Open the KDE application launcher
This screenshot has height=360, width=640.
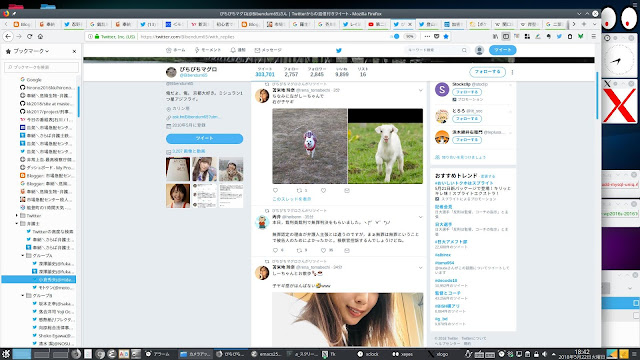tap(6, 354)
